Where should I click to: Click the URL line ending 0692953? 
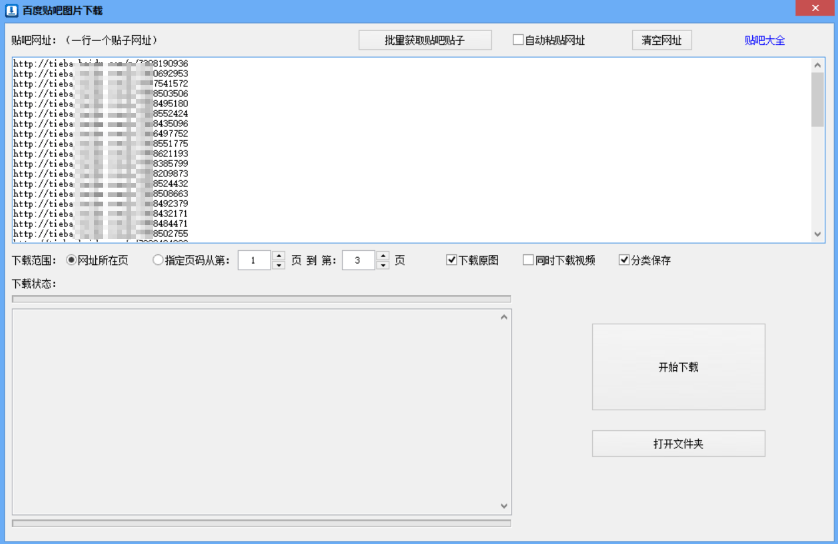[x=100, y=73]
